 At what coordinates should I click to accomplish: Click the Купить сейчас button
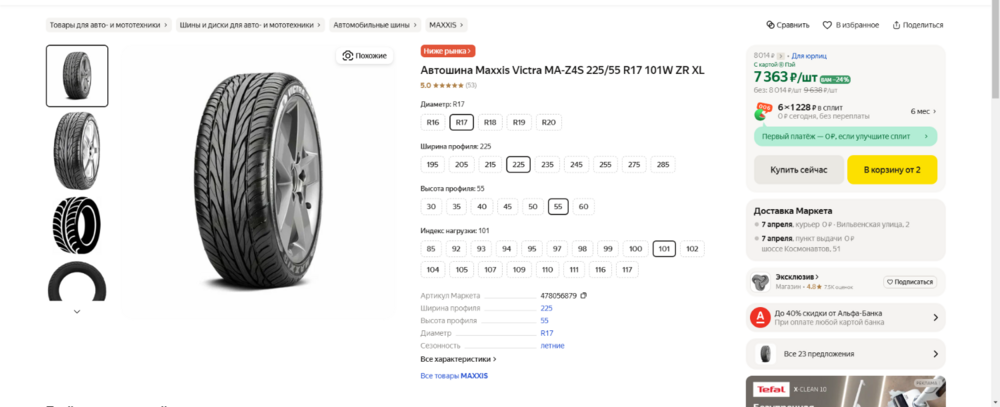(798, 170)
